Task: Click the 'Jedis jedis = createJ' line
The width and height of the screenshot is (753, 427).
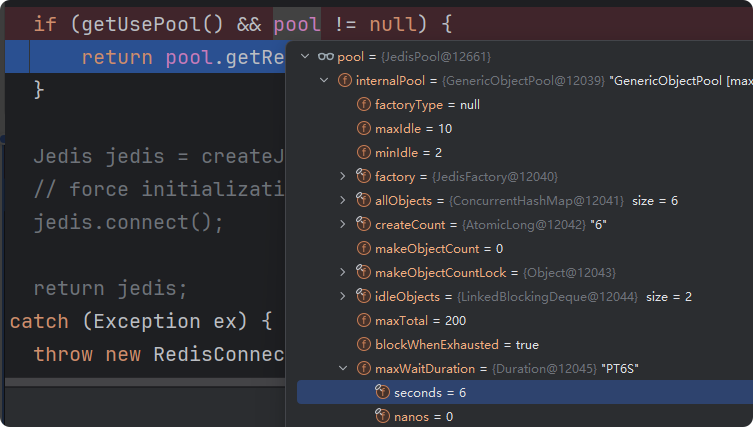Action: tap(159, 156)
